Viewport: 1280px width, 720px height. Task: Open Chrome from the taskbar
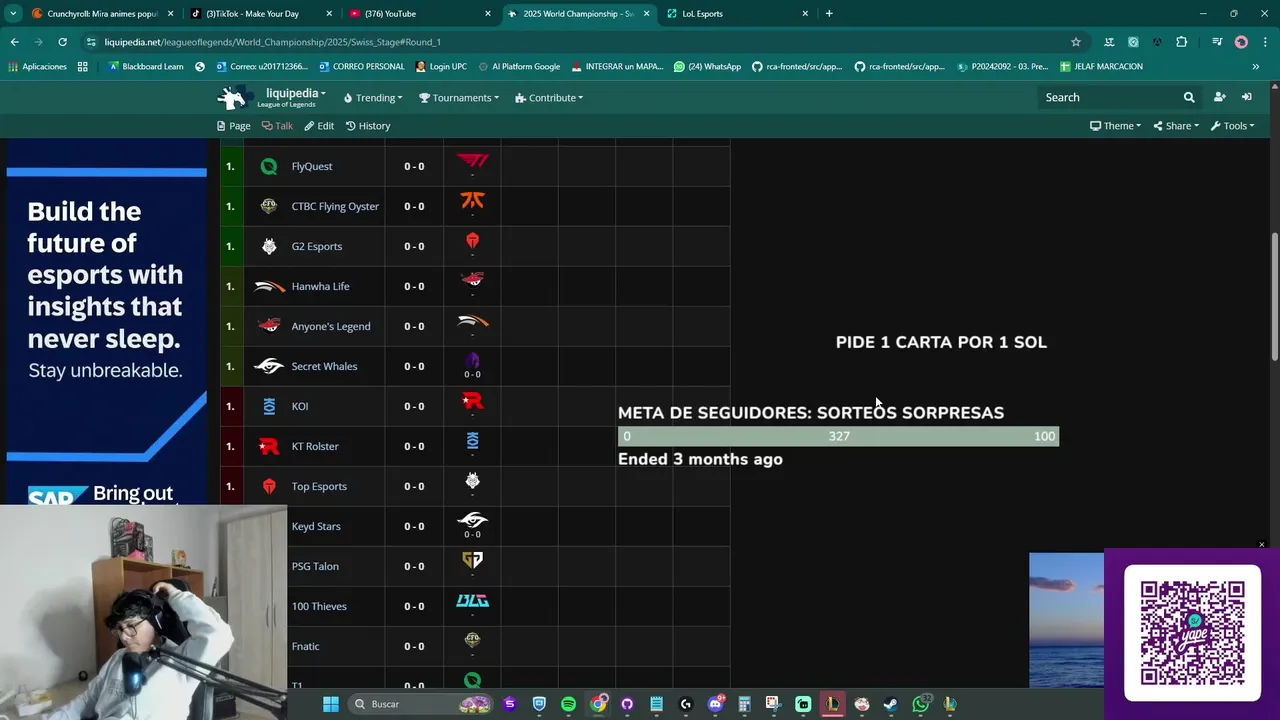click(x=598, y=704)
